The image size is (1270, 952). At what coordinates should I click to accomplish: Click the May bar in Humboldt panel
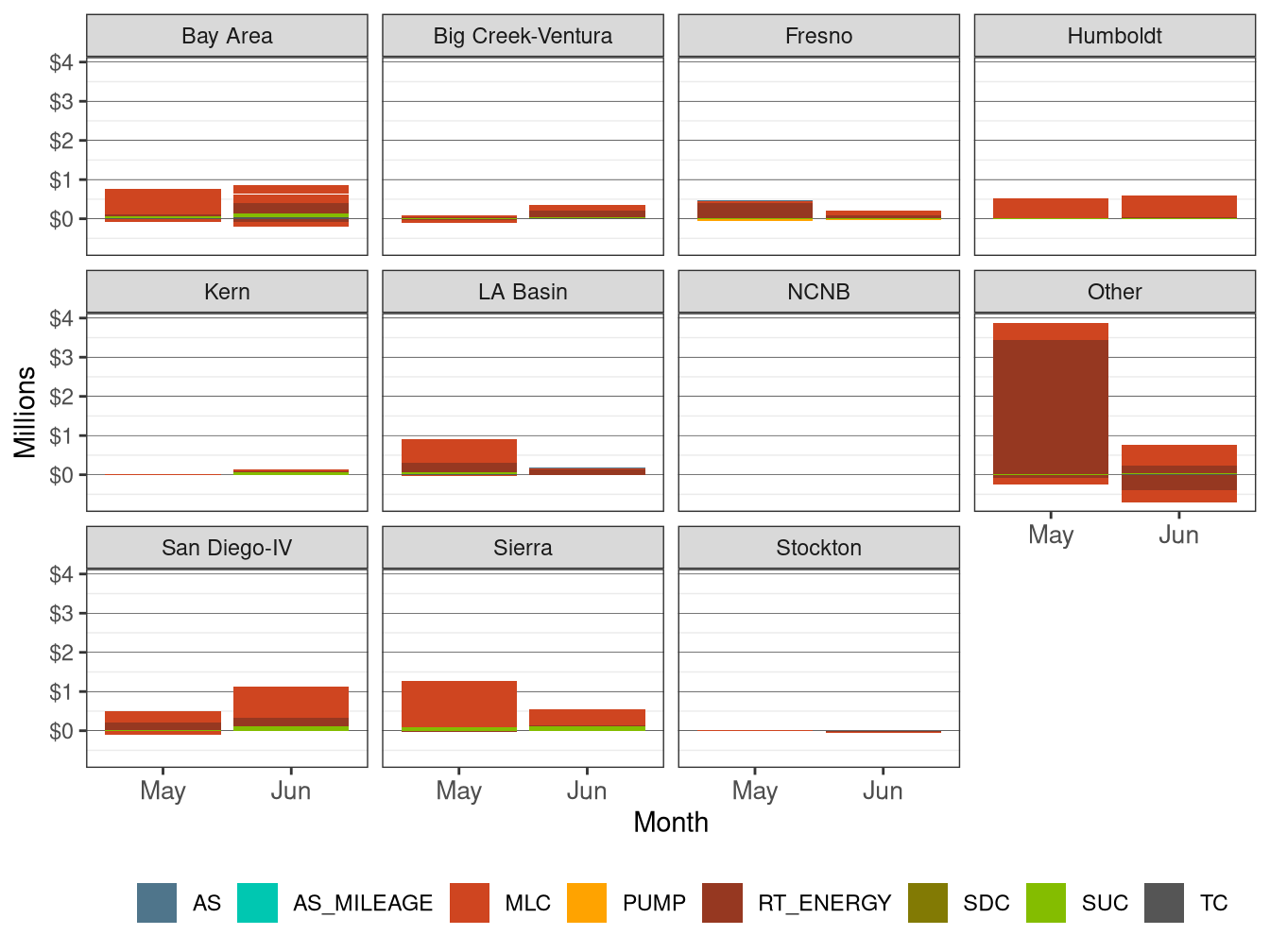pyautogui.click(x=1051, y=209)
